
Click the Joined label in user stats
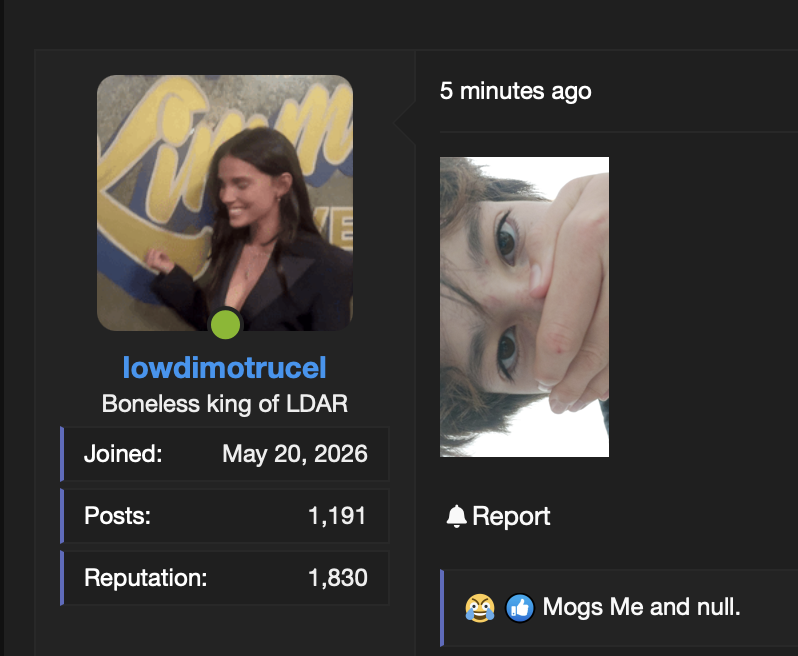tap(123, 453)
